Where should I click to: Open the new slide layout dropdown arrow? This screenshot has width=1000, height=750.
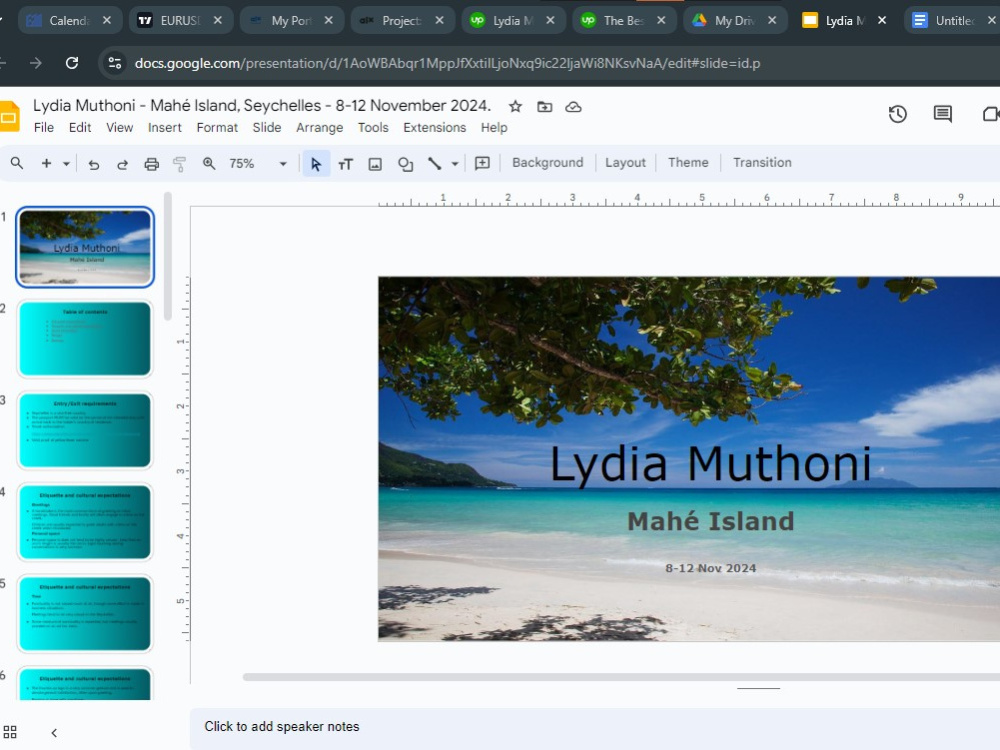point(66,164)
